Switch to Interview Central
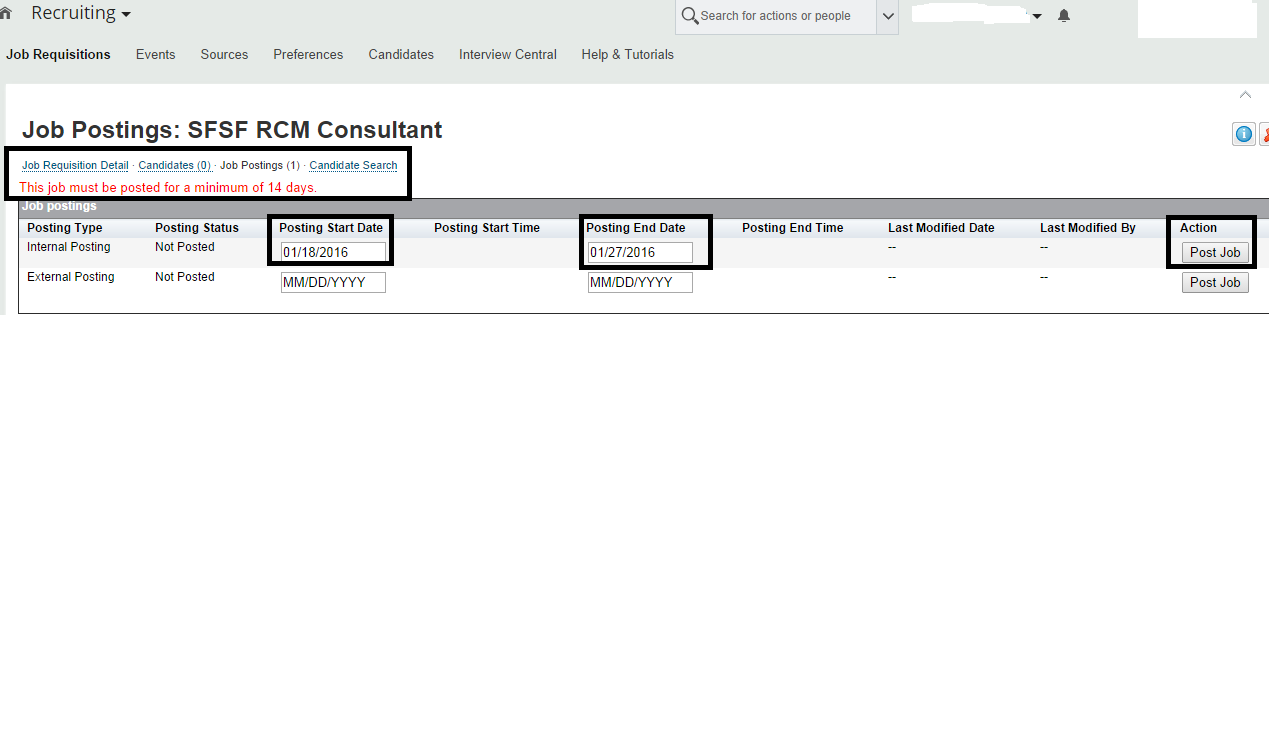 tap(507, 54)
